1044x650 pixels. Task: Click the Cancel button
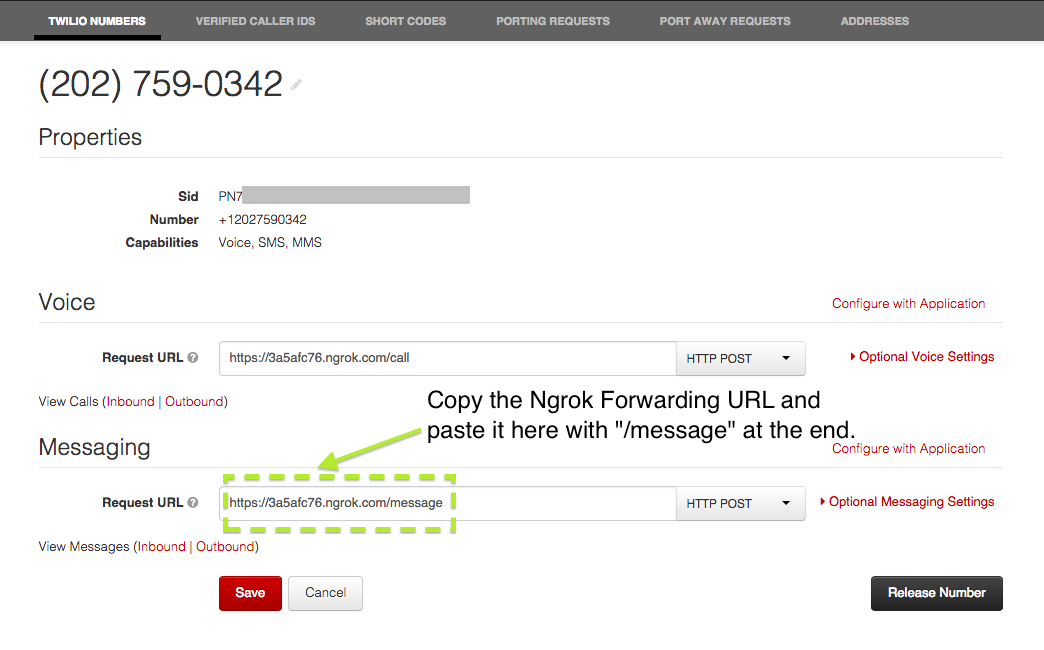pos(326,593)
